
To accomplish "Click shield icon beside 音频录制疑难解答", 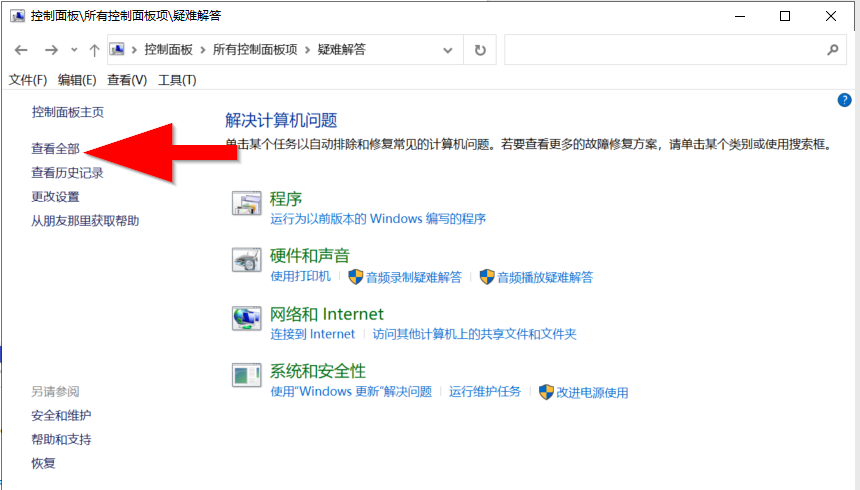I will pos(355,277).
